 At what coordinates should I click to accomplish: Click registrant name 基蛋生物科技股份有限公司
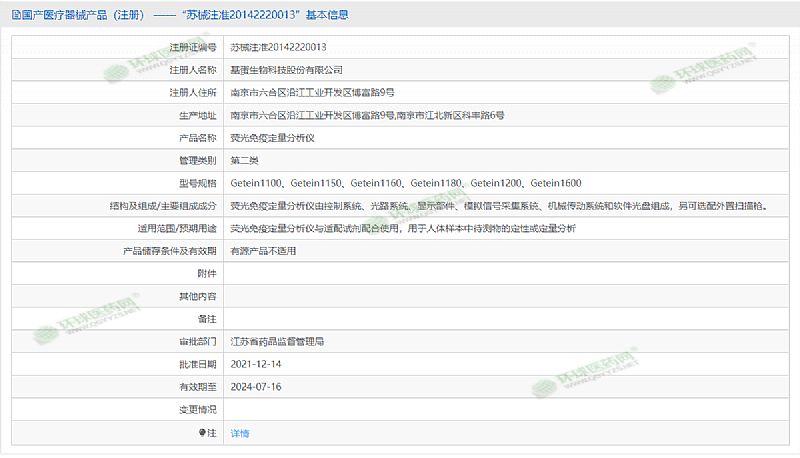pyautogui.click(x=286, y=70)
